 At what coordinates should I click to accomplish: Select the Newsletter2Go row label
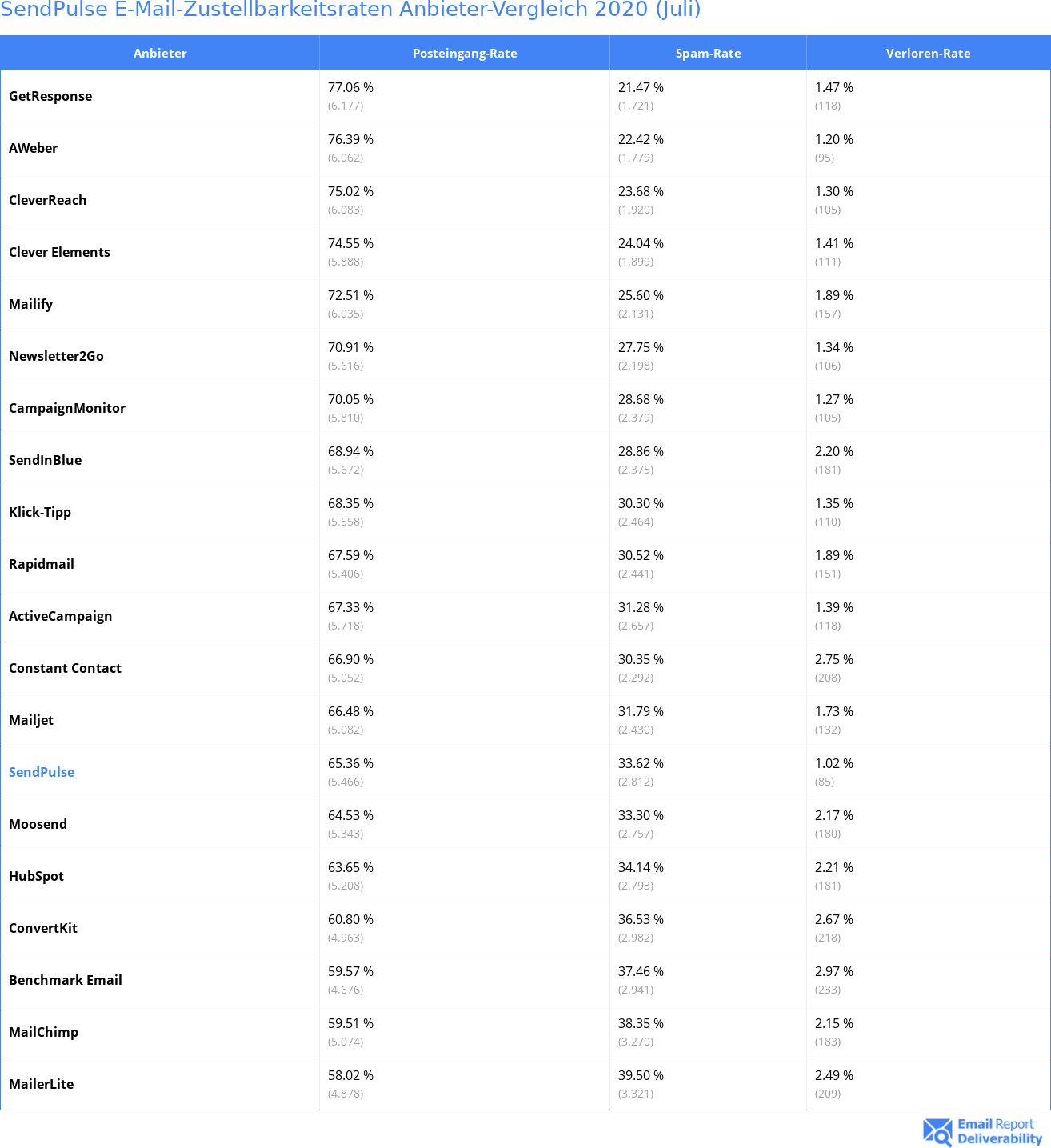click(x=57, y=356)
